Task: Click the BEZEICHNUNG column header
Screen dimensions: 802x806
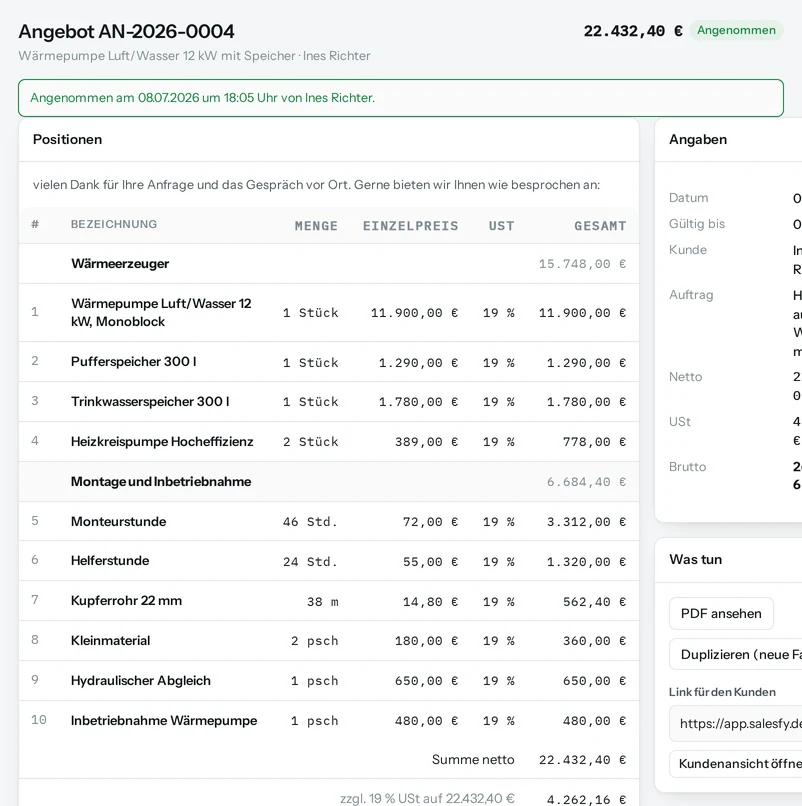Action: (x=114, y=224)
